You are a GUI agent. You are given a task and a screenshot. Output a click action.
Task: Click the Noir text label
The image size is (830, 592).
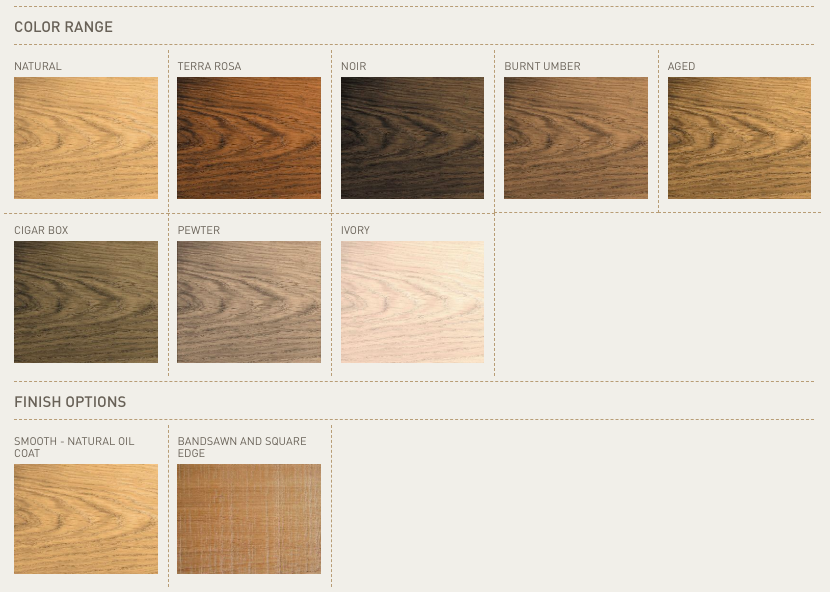click(x=353, y=67)
